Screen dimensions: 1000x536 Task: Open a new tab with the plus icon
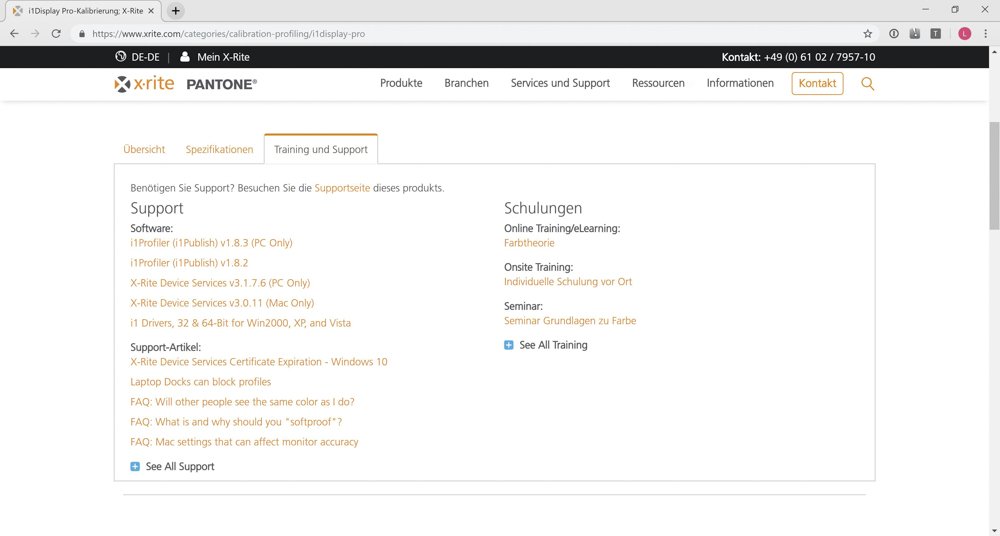[176, 10]
